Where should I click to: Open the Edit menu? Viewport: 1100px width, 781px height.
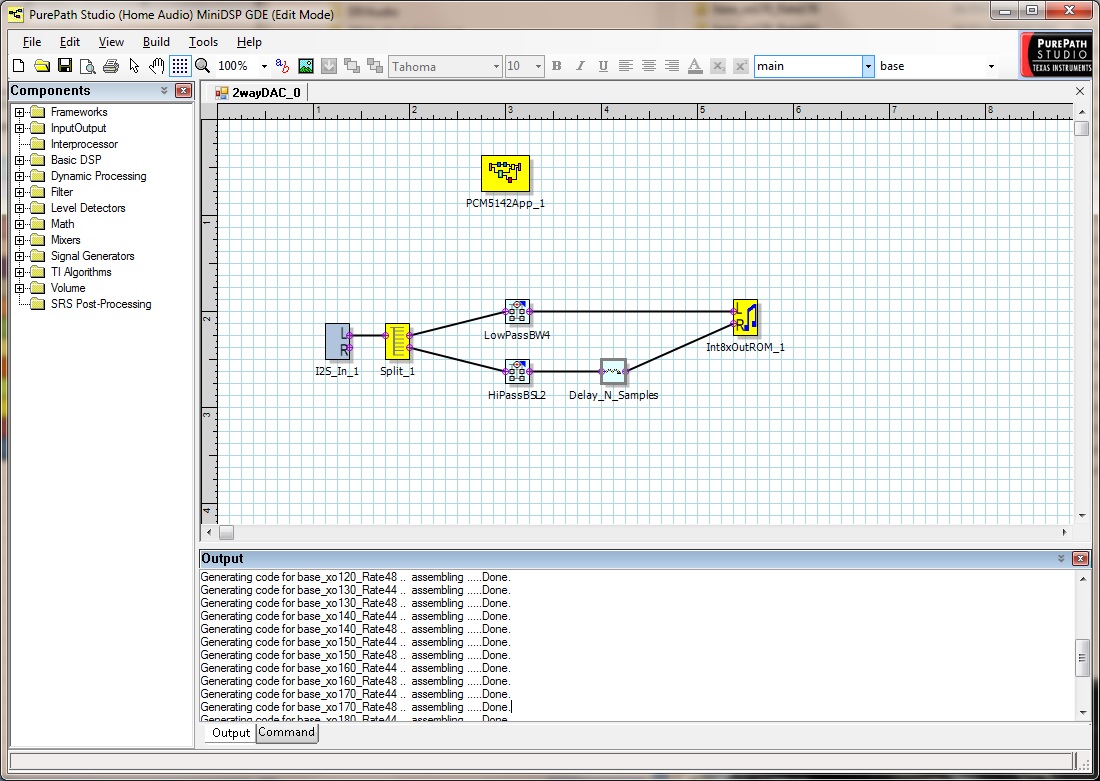[69, 41]
